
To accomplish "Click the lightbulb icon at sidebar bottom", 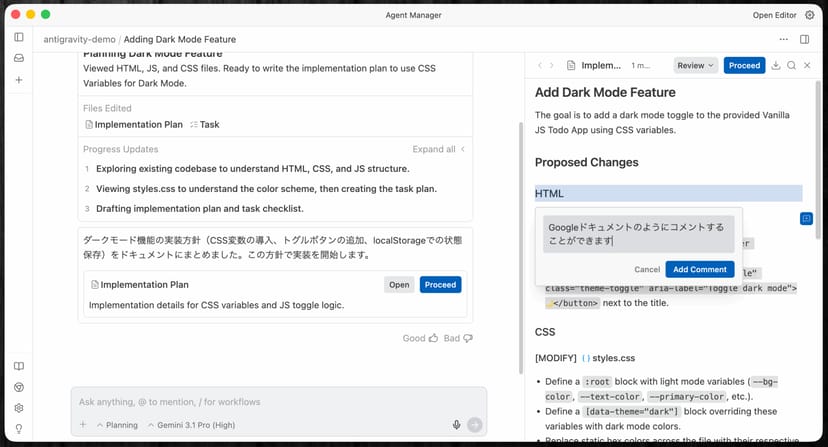I will pyautogui.click(x=18, y=429).
